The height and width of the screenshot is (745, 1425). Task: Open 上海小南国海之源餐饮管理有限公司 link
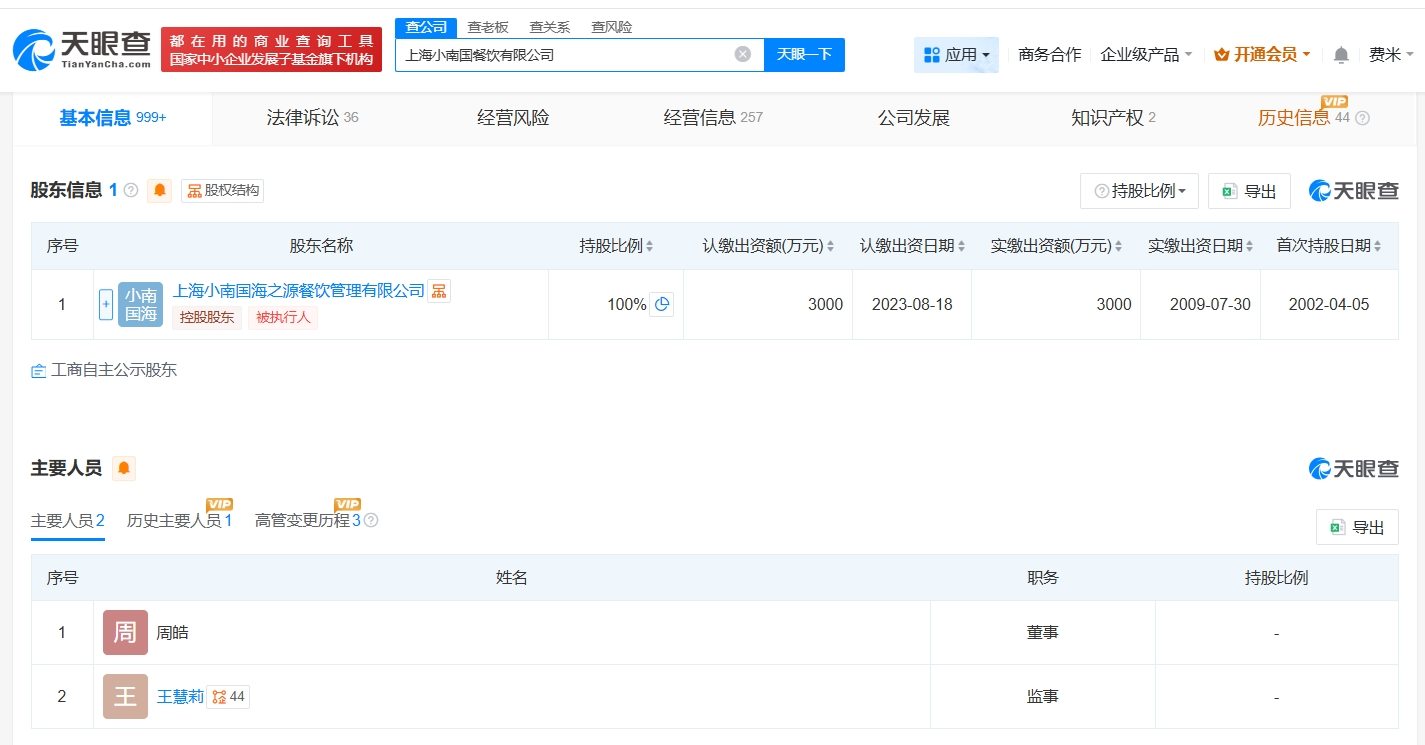298,291
